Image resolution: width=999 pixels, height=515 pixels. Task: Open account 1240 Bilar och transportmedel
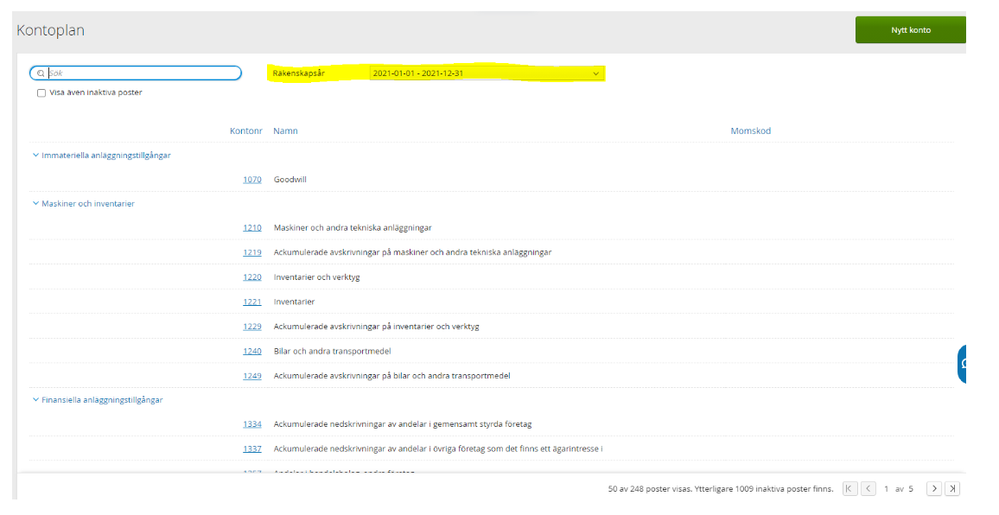(252, 351)
